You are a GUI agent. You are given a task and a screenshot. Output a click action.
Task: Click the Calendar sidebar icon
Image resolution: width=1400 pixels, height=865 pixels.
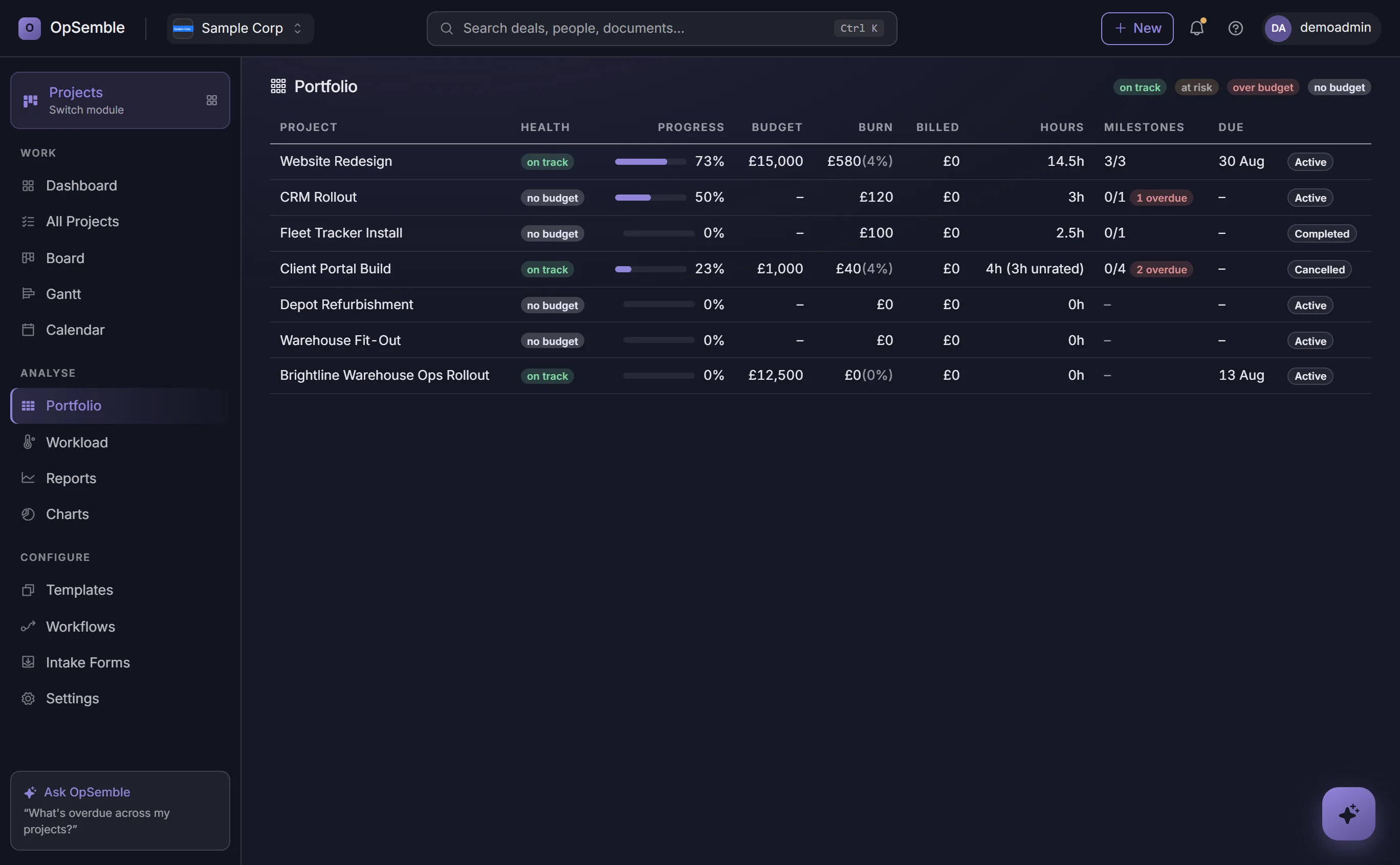tap(28, 330)
